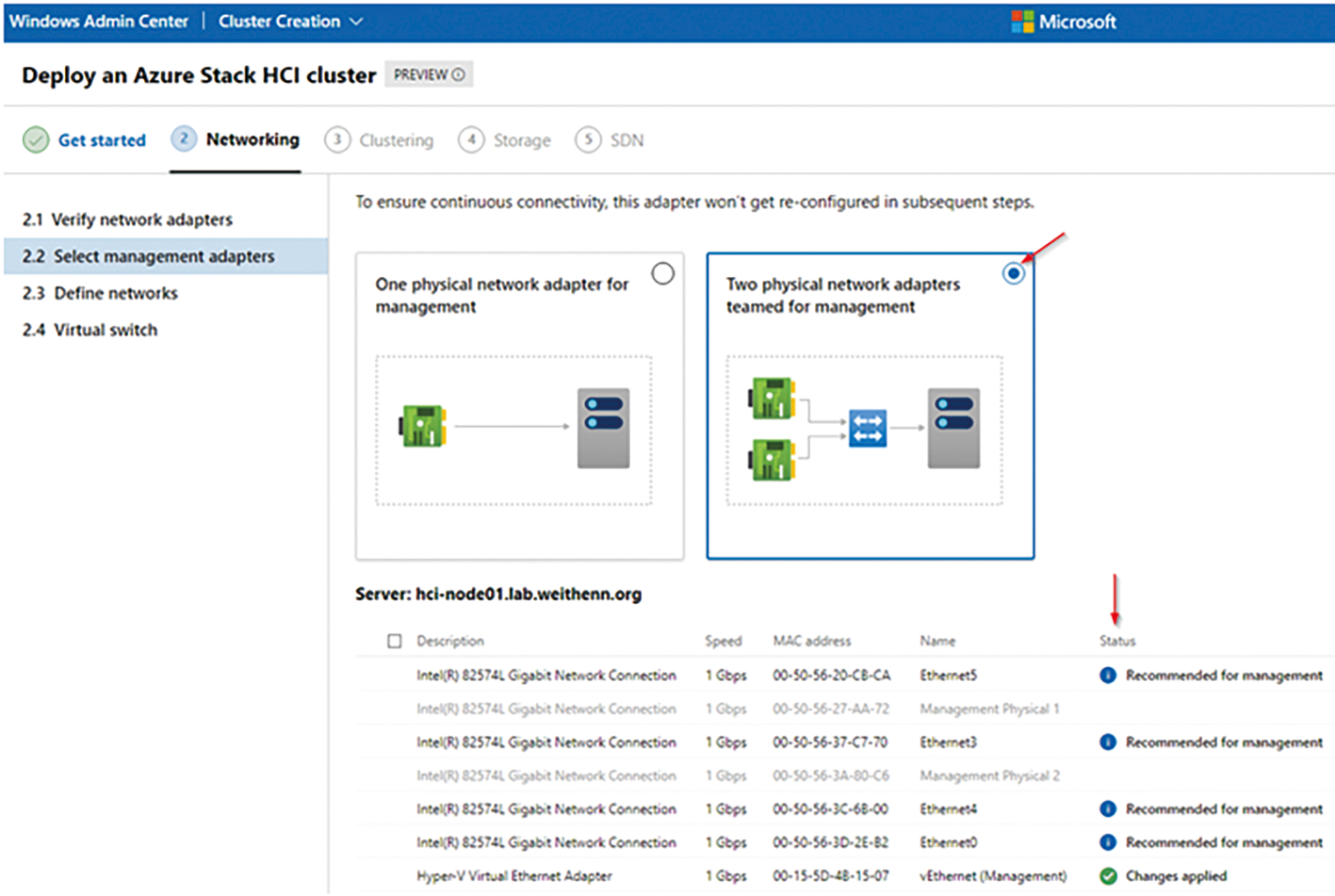Sort by the Speed column header
The width and height of the screenshot is (1335, 896).
pos(724,642)
